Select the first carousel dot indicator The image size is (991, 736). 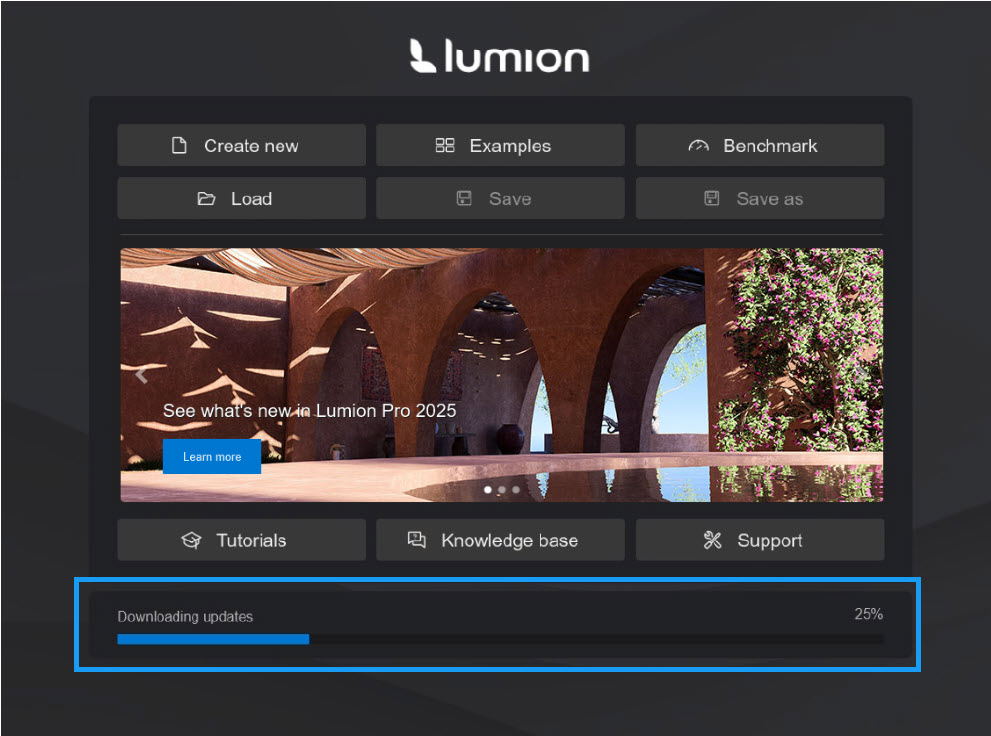click(x=488, y=490)
